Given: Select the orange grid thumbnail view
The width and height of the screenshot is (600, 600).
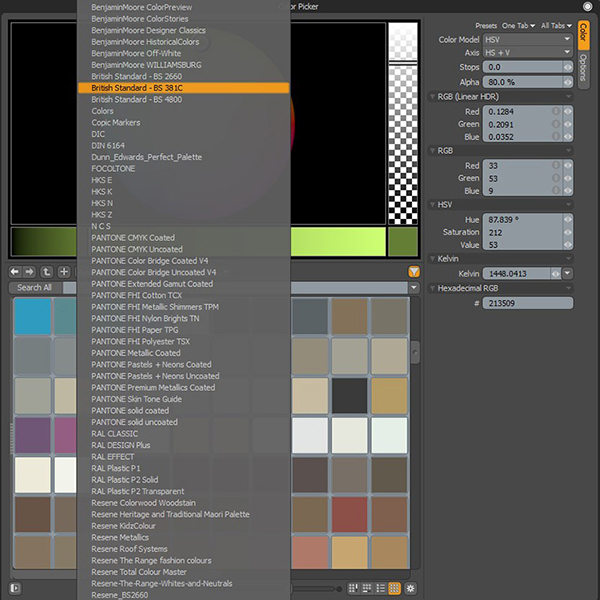Looking at the screenshot, I should click(x=394, y=588).
